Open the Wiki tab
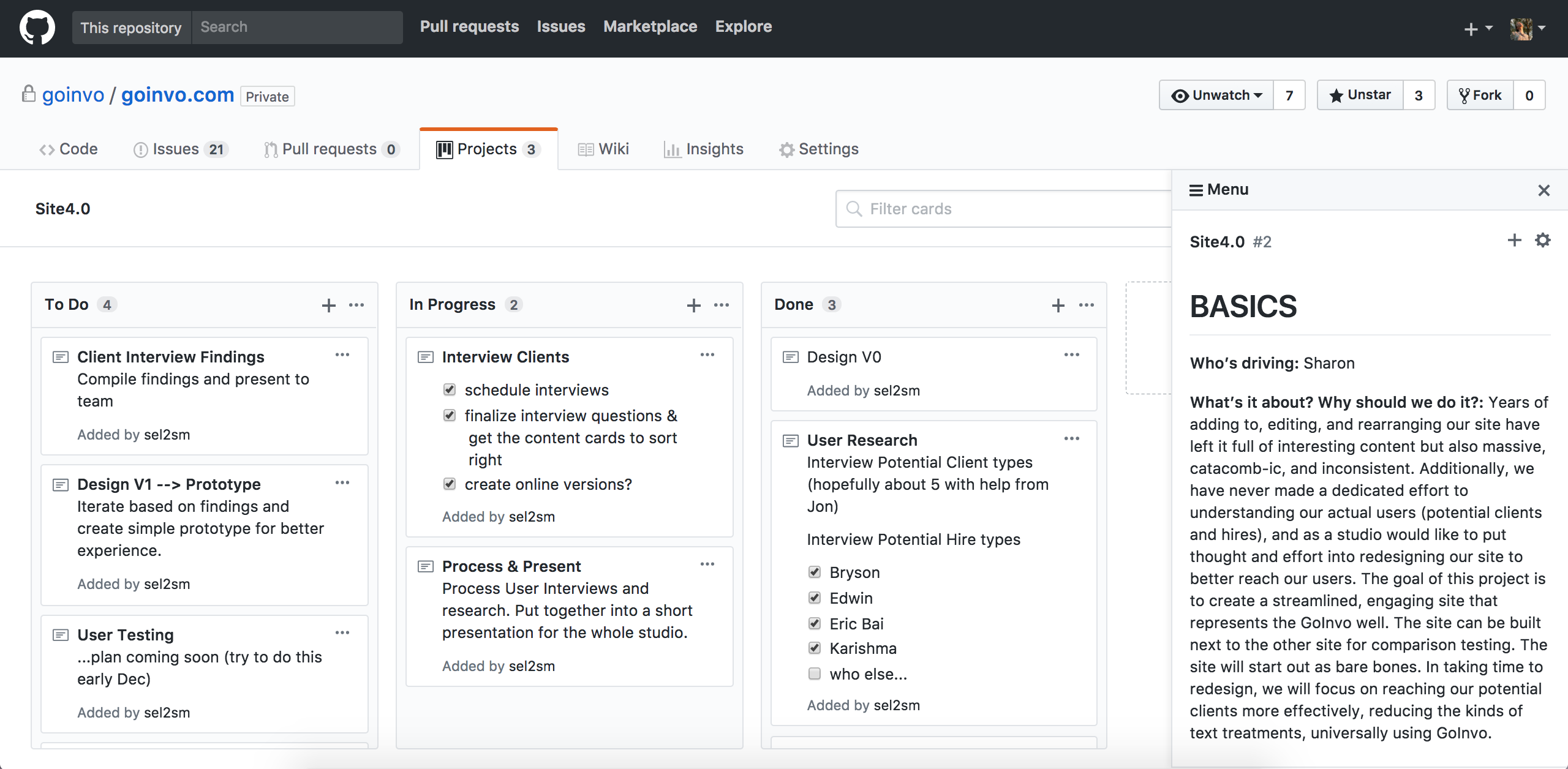The image size is (1568, 769). [x=603, y=149]
